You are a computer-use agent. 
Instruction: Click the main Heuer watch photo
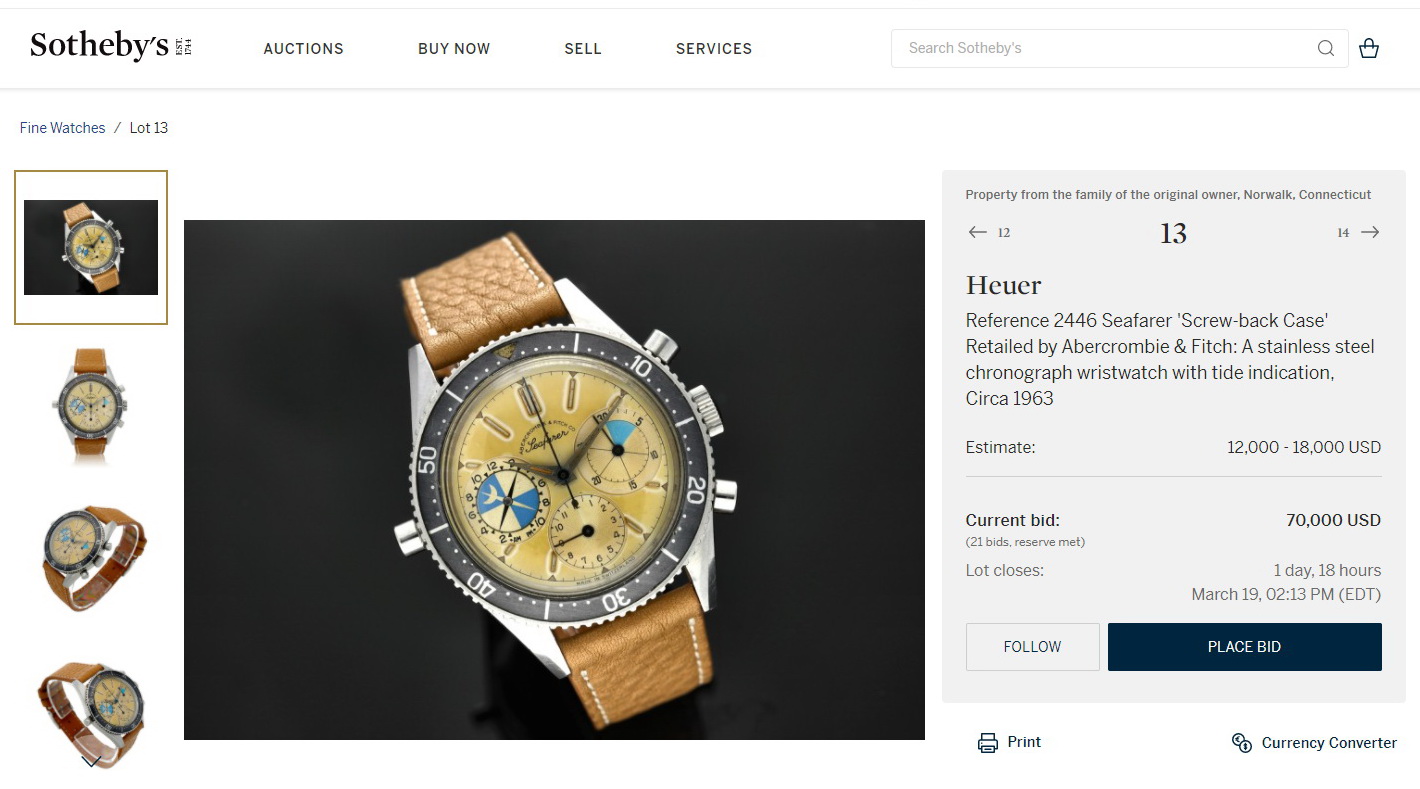click(554, 480)
